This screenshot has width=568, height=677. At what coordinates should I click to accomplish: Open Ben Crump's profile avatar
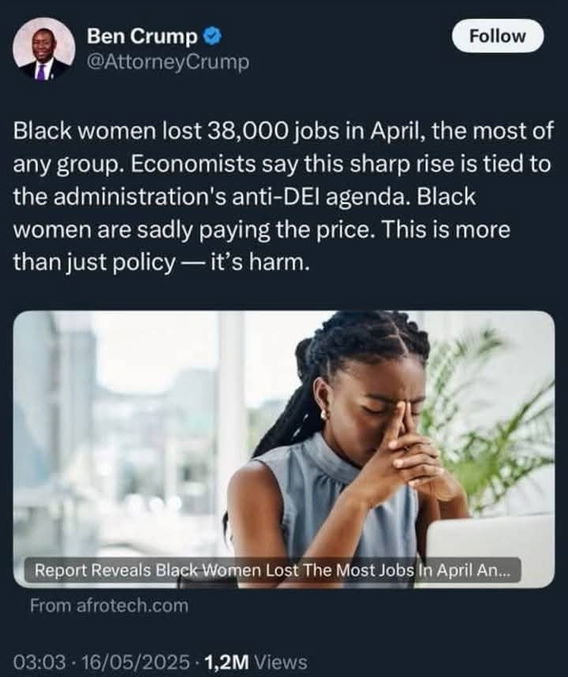tap(43, 49)
